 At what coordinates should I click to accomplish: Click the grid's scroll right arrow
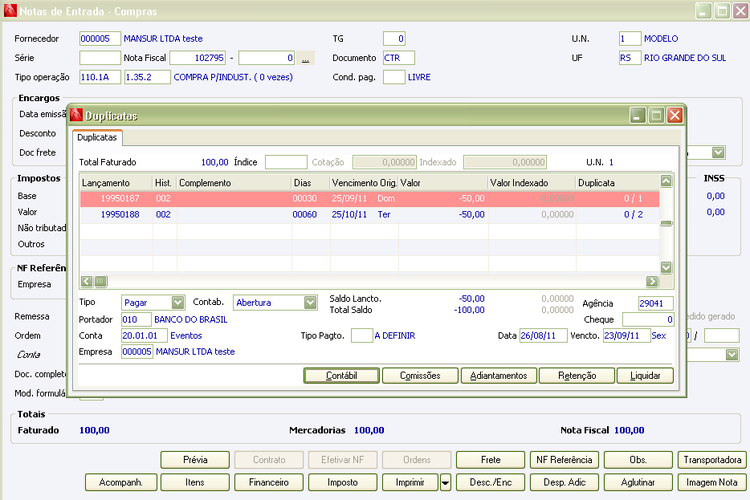click(x=652, y=282)
